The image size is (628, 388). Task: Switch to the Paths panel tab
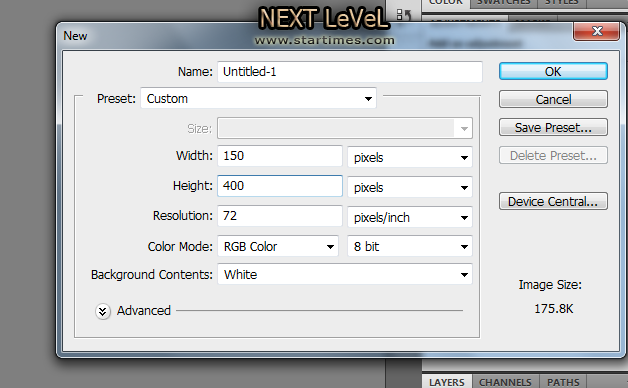point(563,382)
